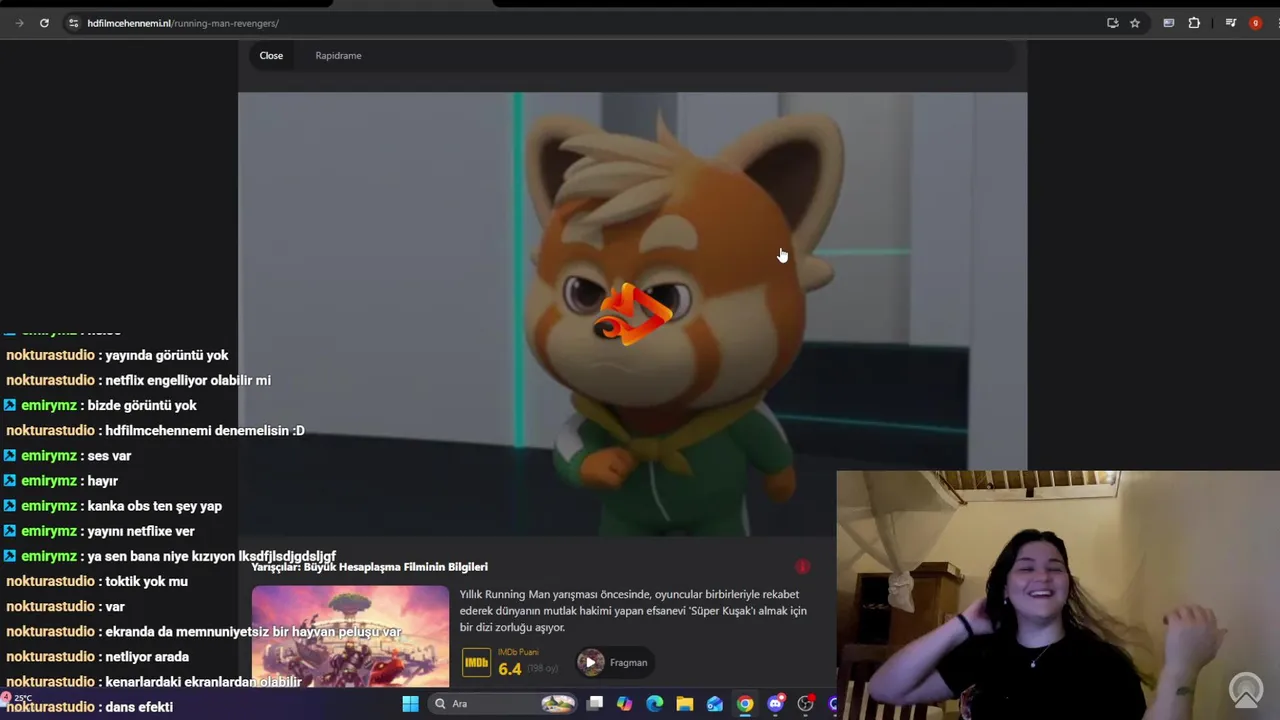The image size is (1280, 720).
Task: Select the Rapidrame source tab
Action: 338,55
